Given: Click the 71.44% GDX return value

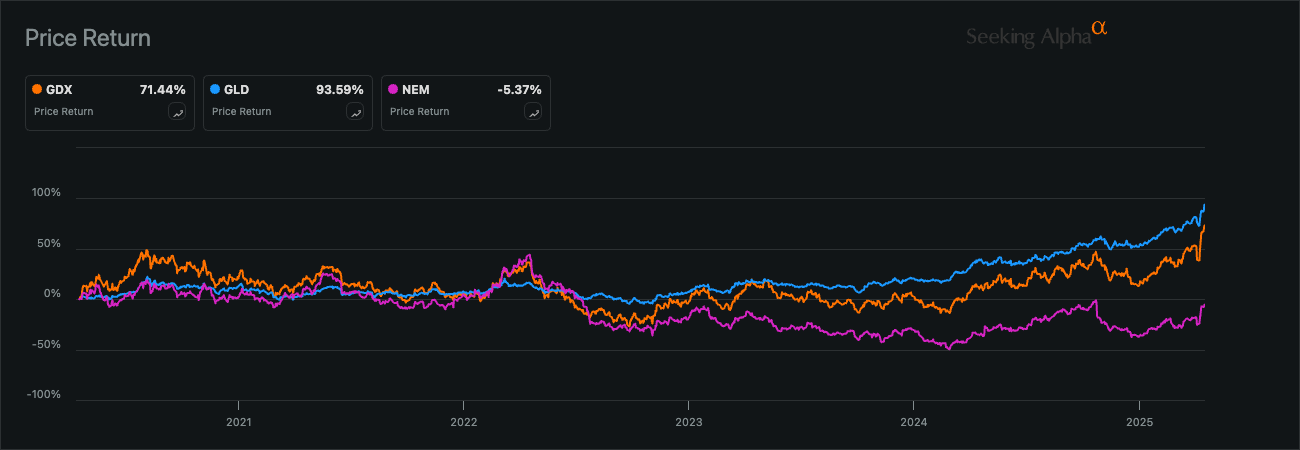Looking at the screenshot, I should pos(163,90).
